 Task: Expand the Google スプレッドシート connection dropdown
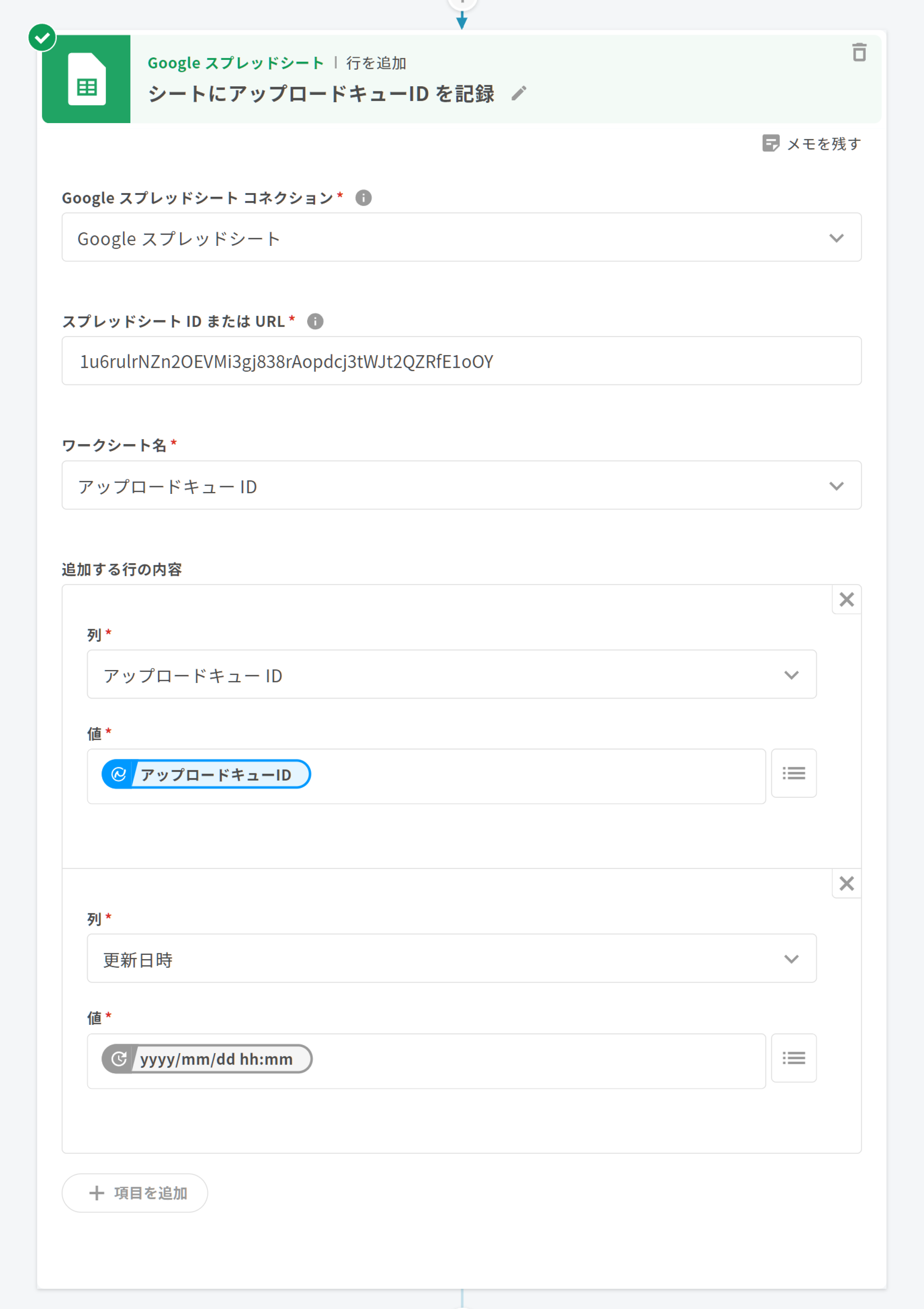tap(836, 238)
